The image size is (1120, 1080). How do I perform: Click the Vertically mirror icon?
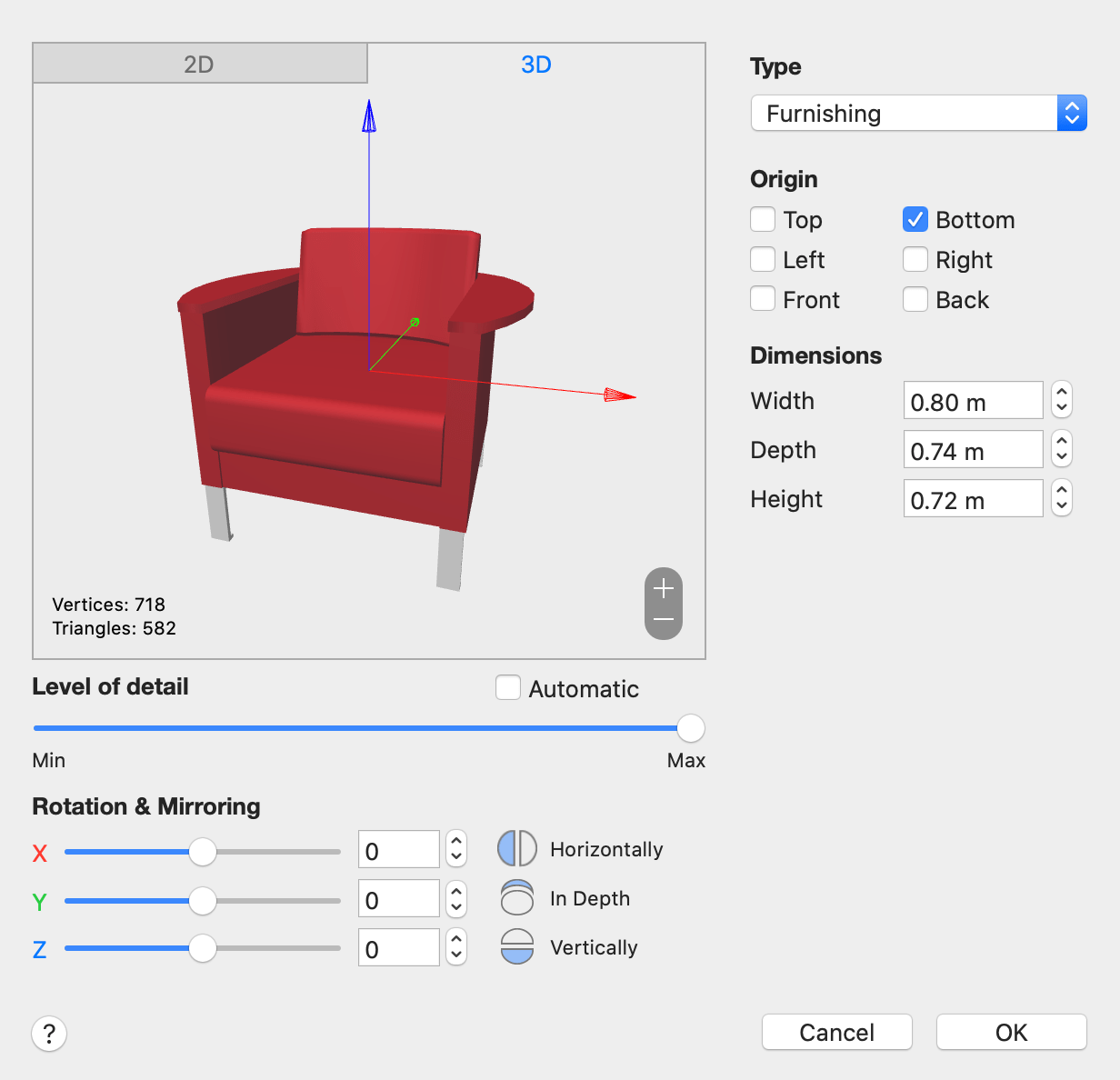517,947
